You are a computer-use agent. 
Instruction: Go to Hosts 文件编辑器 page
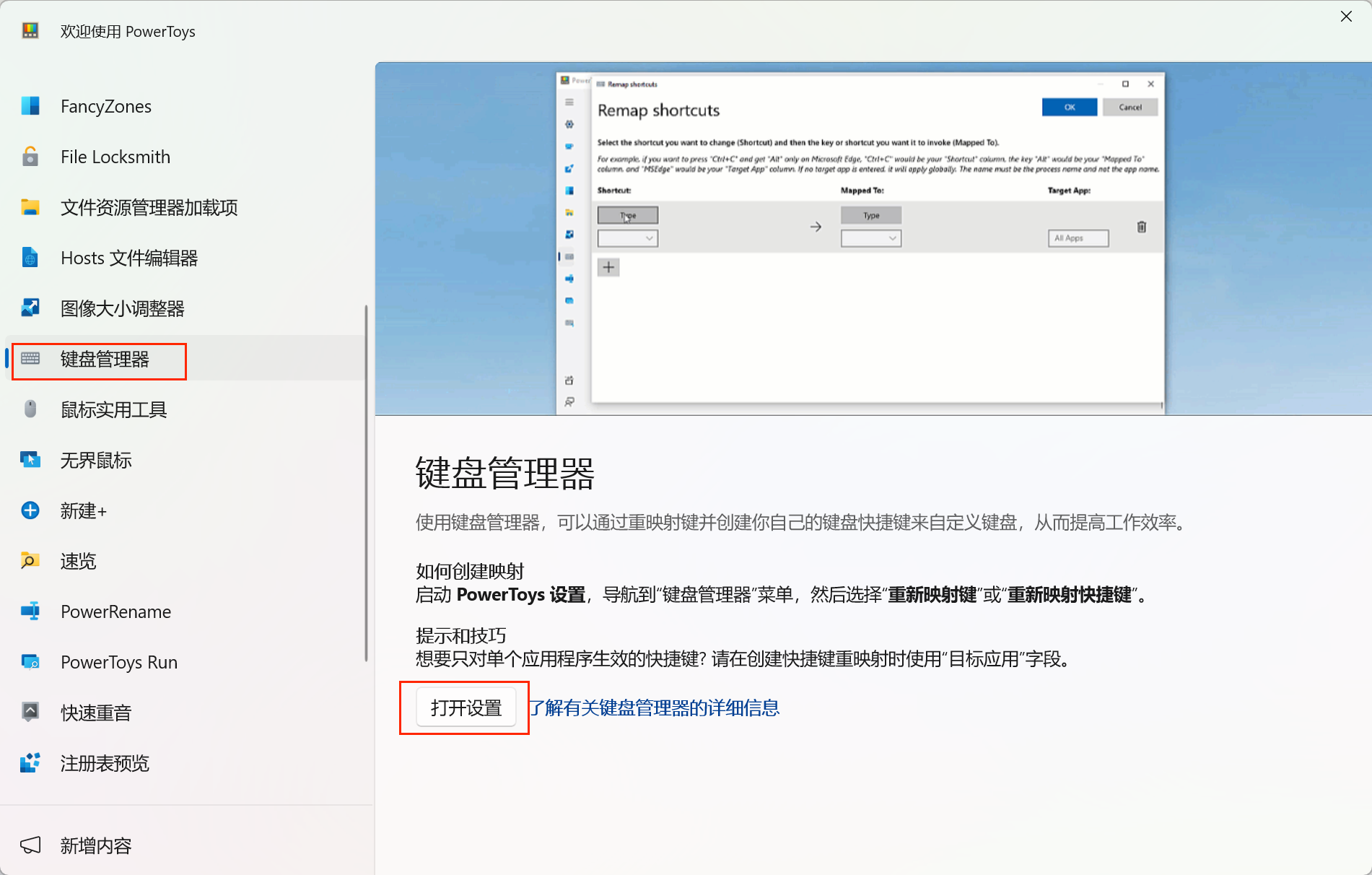point(186,258)
